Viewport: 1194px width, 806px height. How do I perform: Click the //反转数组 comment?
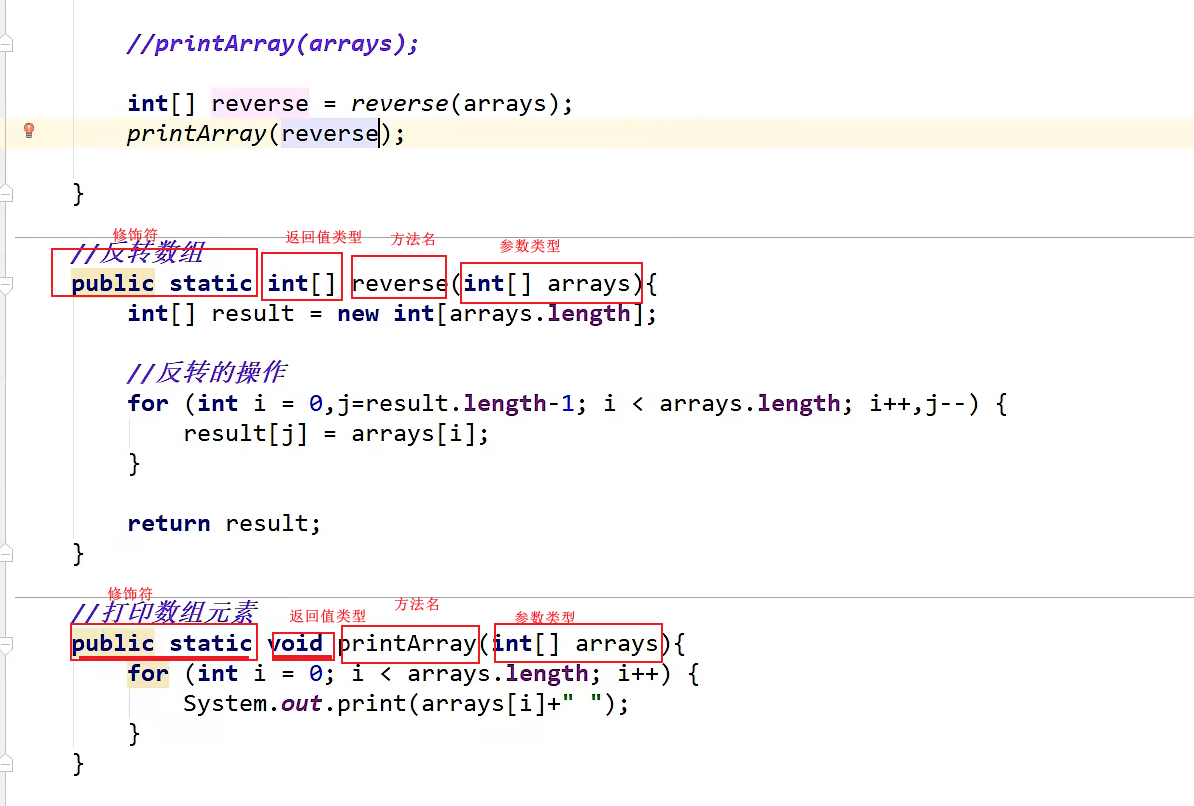pyautogui.click(x=137, y=252)
